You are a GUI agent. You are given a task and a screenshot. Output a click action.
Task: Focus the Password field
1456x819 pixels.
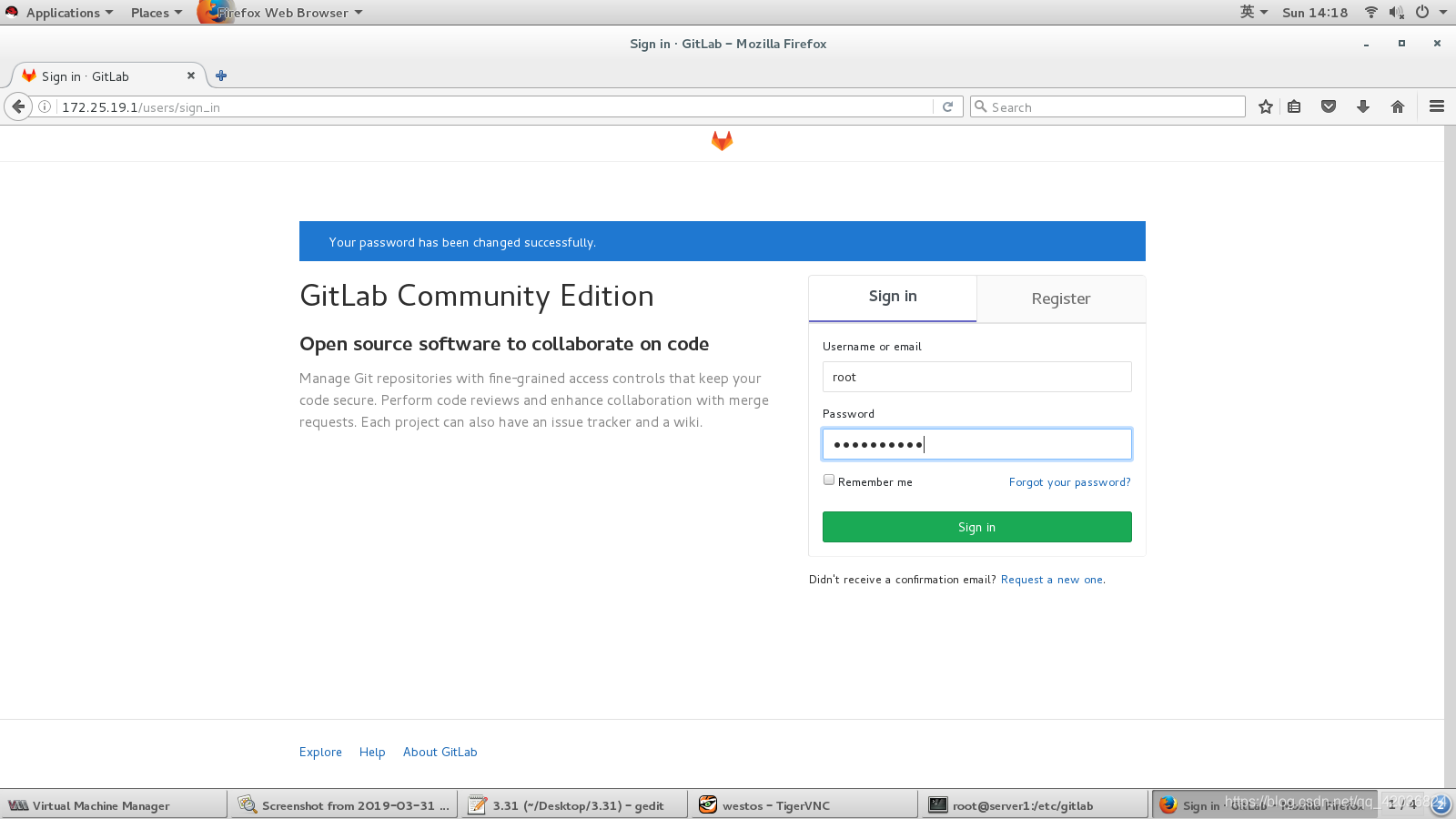(977, 444)
